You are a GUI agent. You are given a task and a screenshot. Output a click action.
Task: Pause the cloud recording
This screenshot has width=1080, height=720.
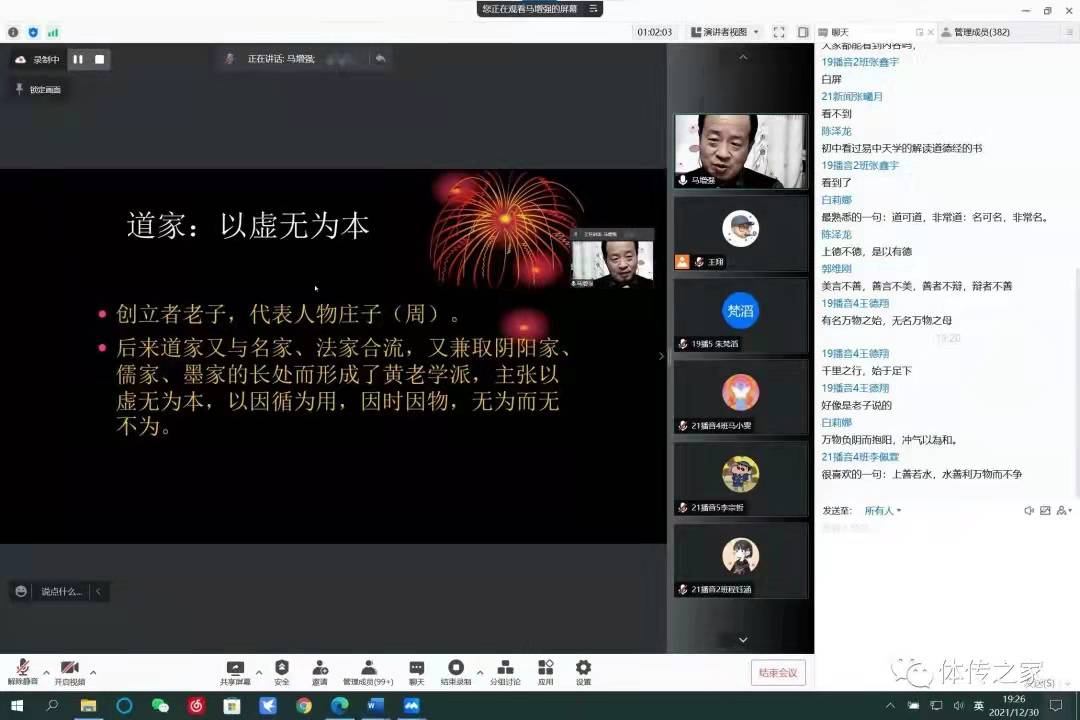point(78,59)
